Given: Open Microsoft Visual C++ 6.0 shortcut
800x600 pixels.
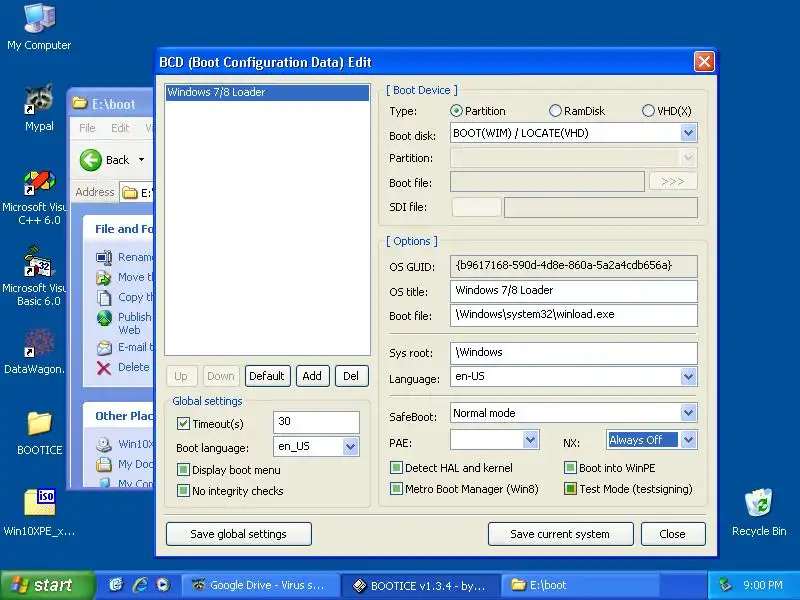Looking at the screenshot, I should point(39,183).
